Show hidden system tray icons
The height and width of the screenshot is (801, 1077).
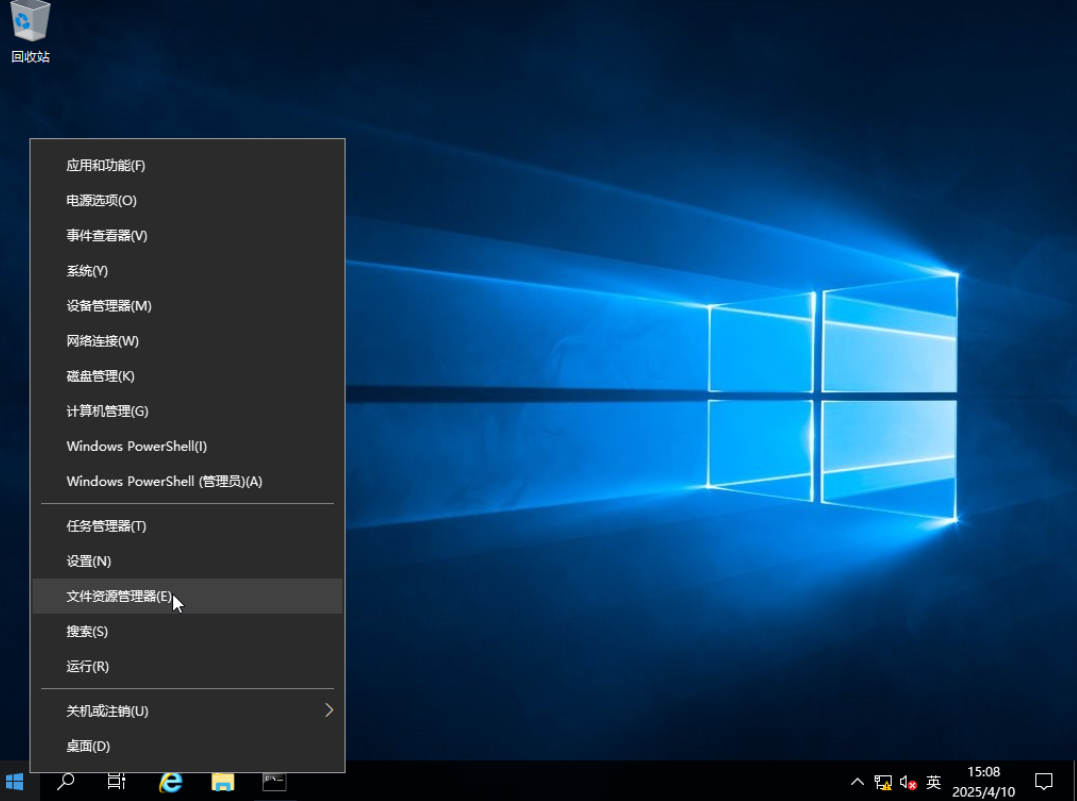coord(858,782)
